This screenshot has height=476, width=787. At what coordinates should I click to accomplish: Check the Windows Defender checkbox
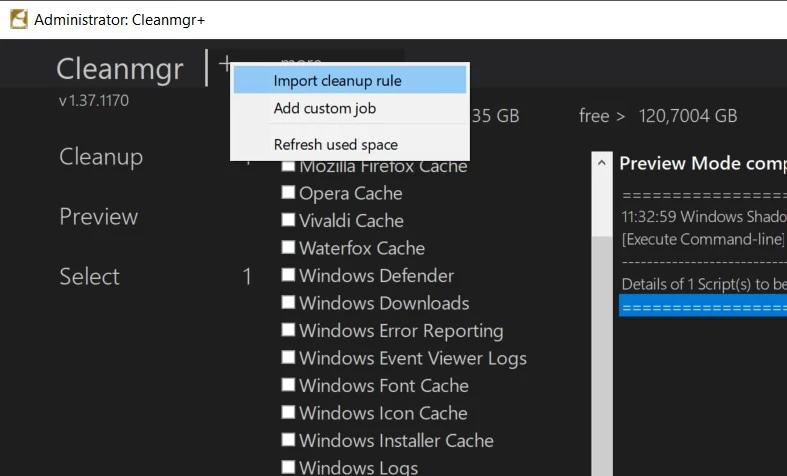coord(288,275)
